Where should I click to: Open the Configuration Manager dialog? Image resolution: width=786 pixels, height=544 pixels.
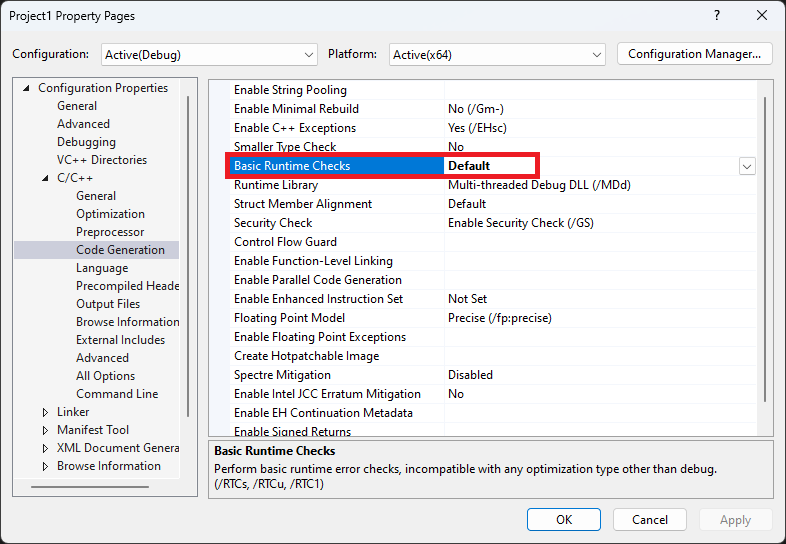pyautogui.click(x=694, y=54)
